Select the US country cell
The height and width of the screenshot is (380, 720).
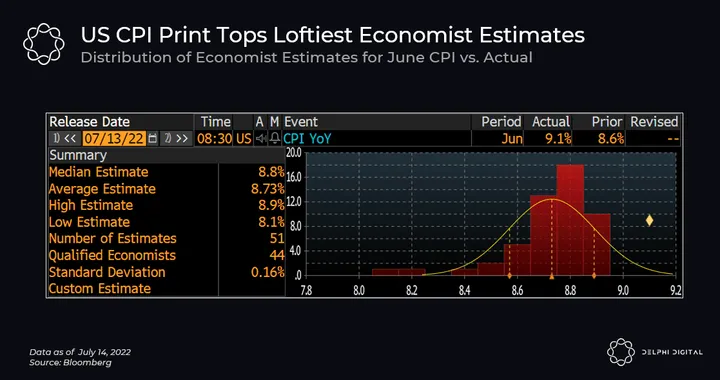(x=244, y=138)
